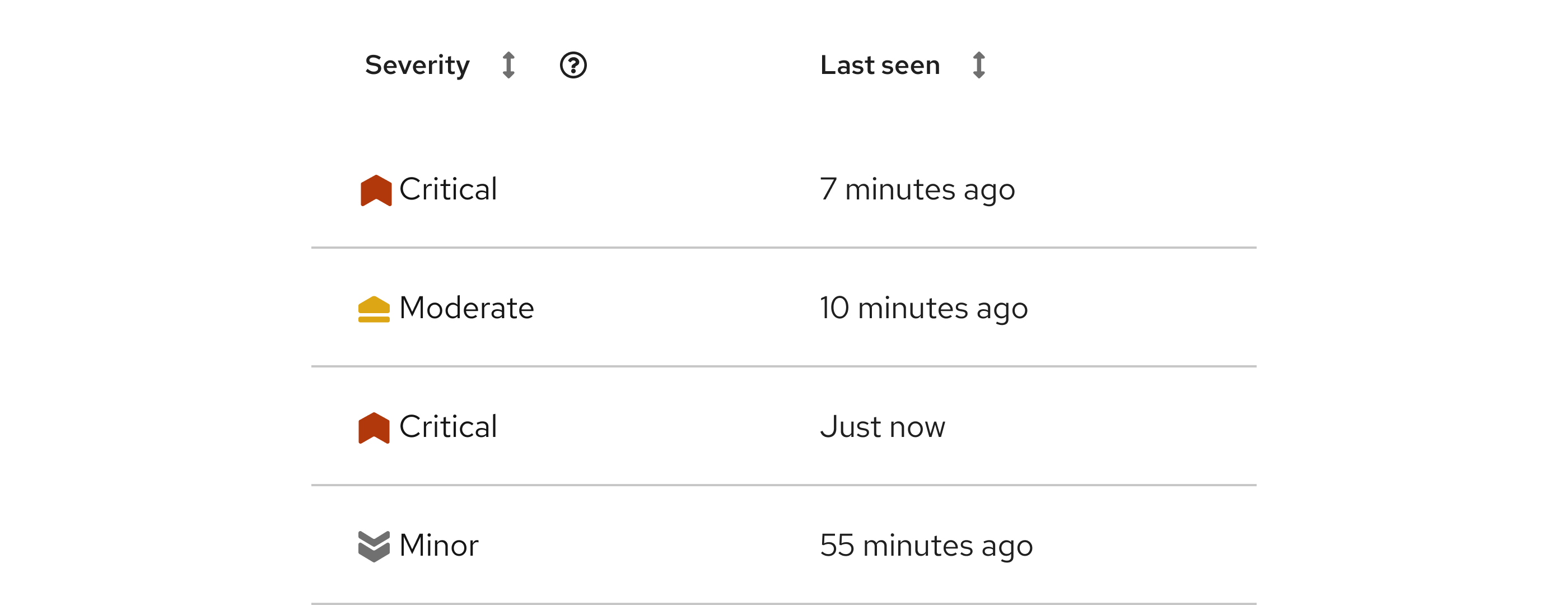Click the yellow Moderate severity icon
The image size is (1568, 605).
pyautogui.click(x=374, y=309)
